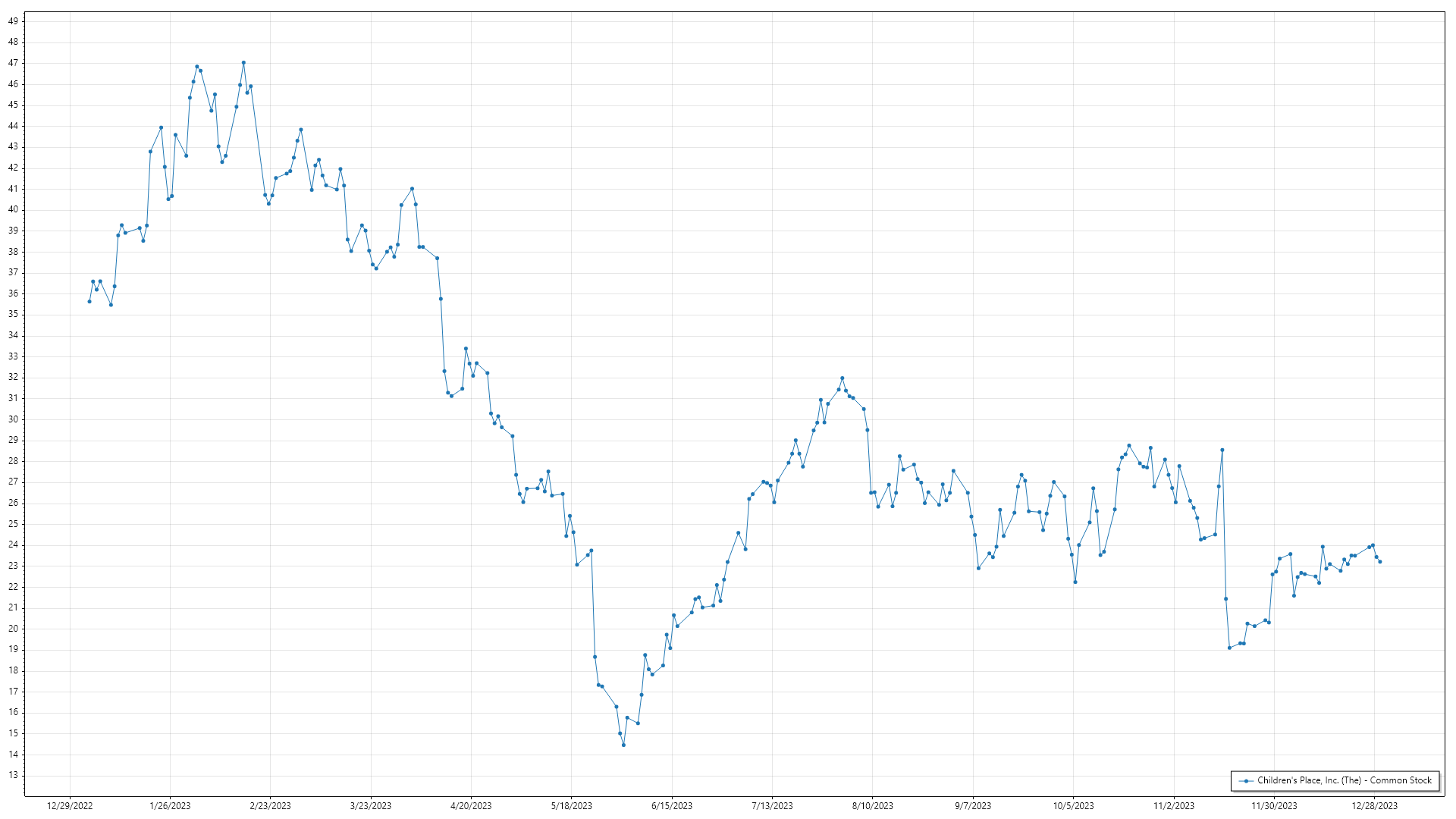Image resolution: width=1456 pixels, height=819 pixels.
Task: Click the Children's Place Common Stock legend label
Action: coord(1344,780)
